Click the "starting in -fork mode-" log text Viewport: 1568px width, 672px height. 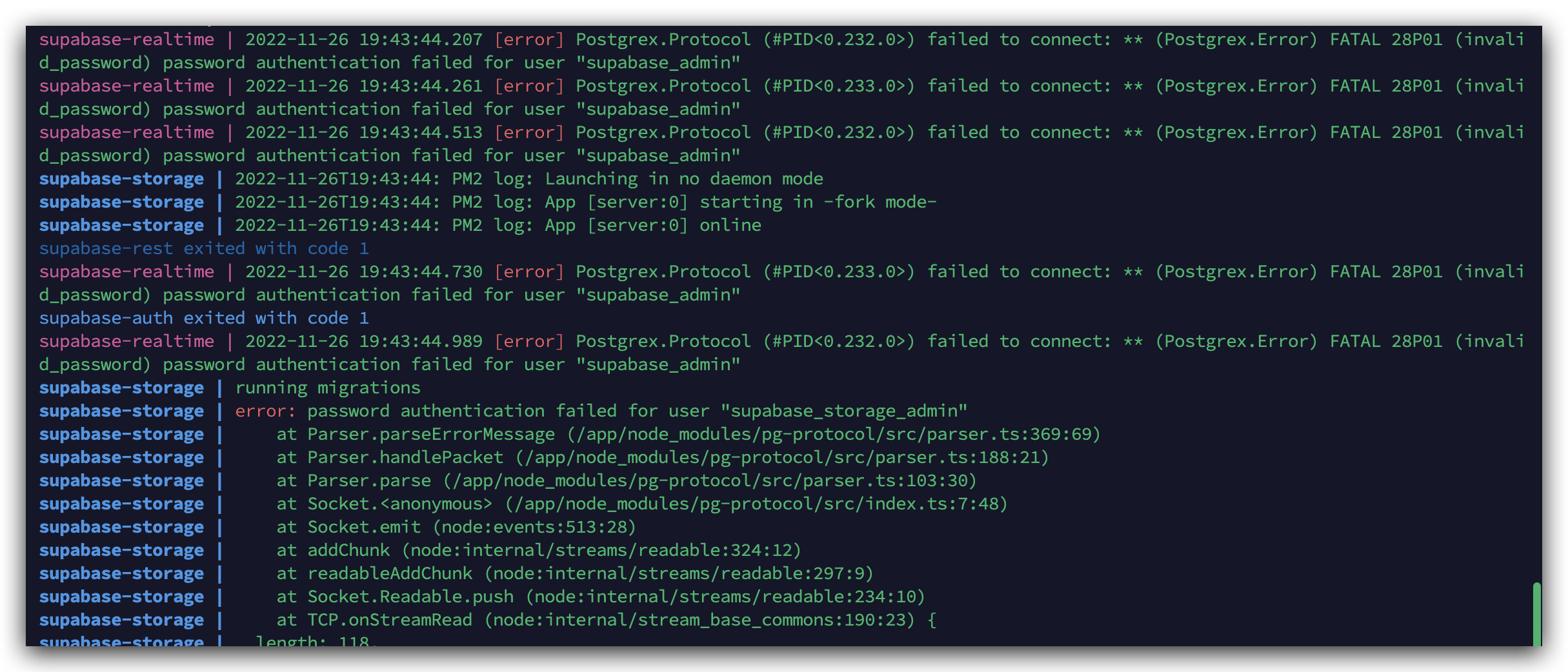tap(818, 202)
